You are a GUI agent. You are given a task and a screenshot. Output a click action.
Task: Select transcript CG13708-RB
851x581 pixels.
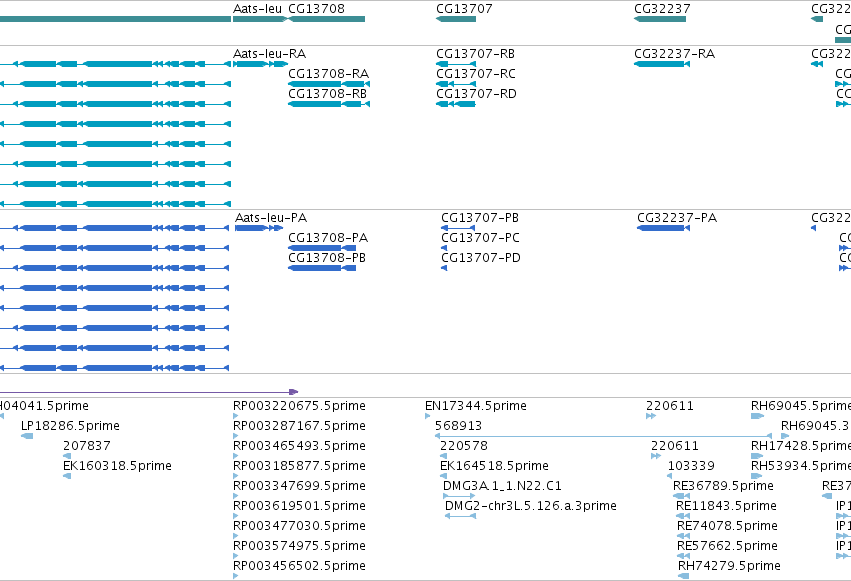[x=327, y=94]
